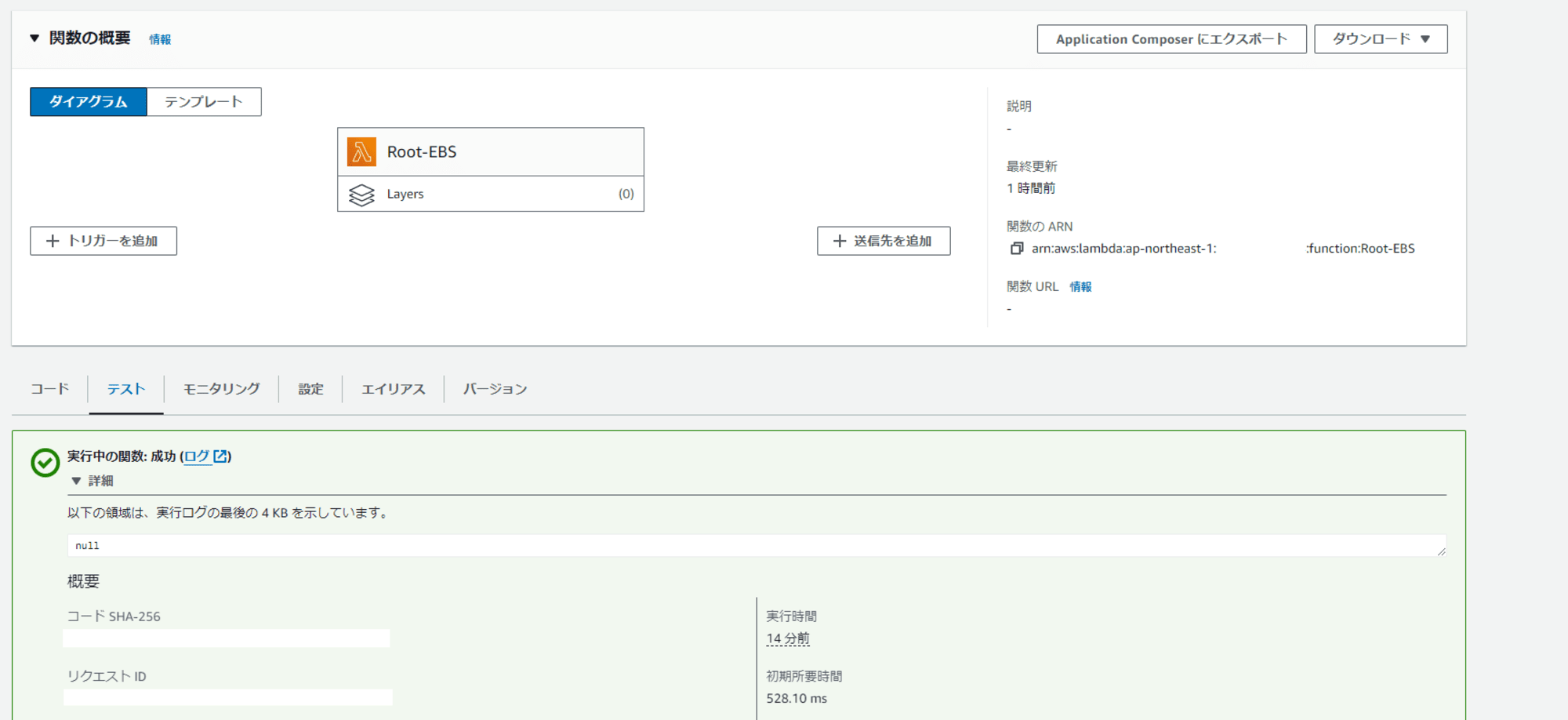The image size is (1568, 720).
Task: Click the リクエスト ID label
Action: [107, 676]
